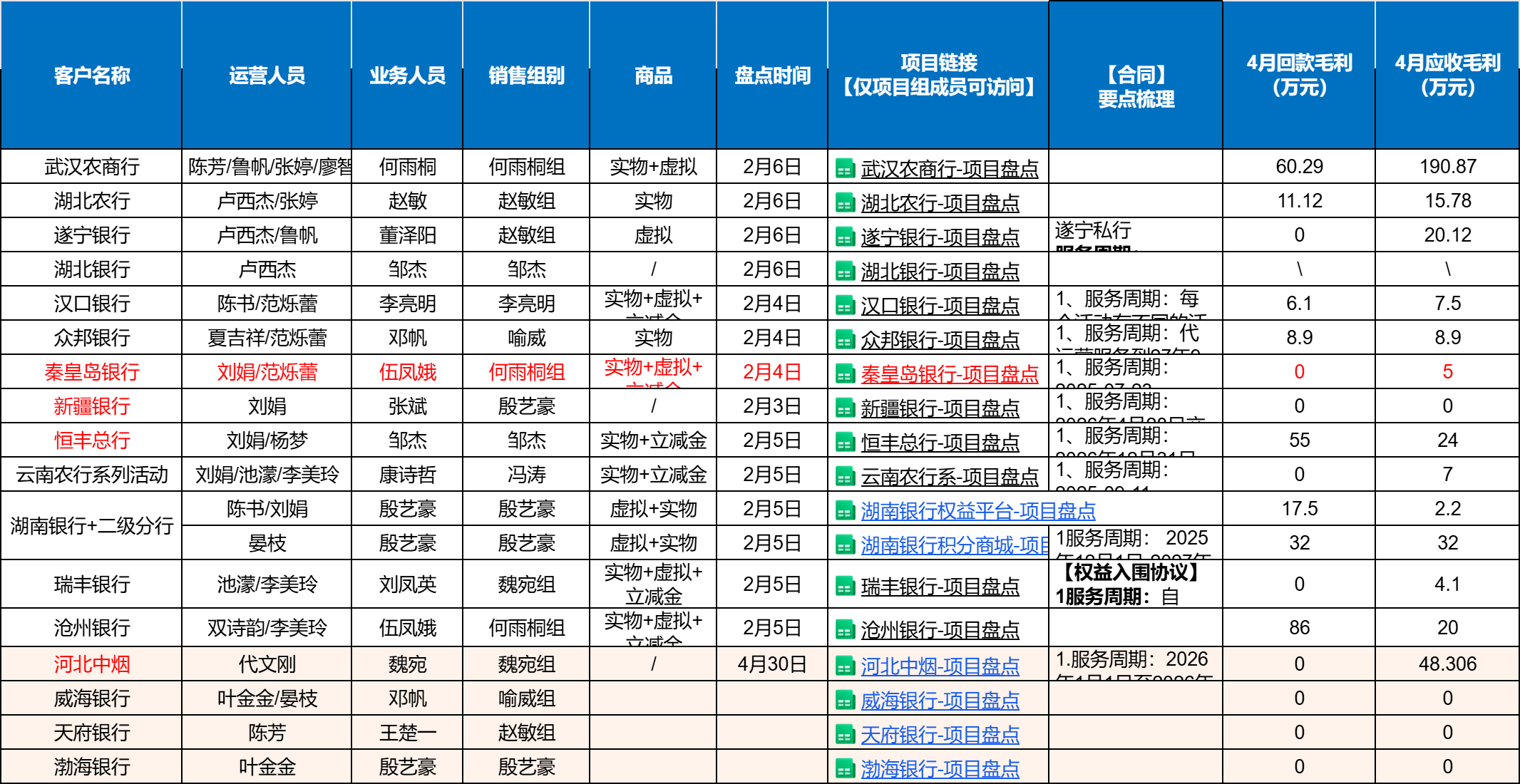Click the 86 value in 沧州银行 row
The width and height of the screenshot is (1520, 784).
point(1299,628)
